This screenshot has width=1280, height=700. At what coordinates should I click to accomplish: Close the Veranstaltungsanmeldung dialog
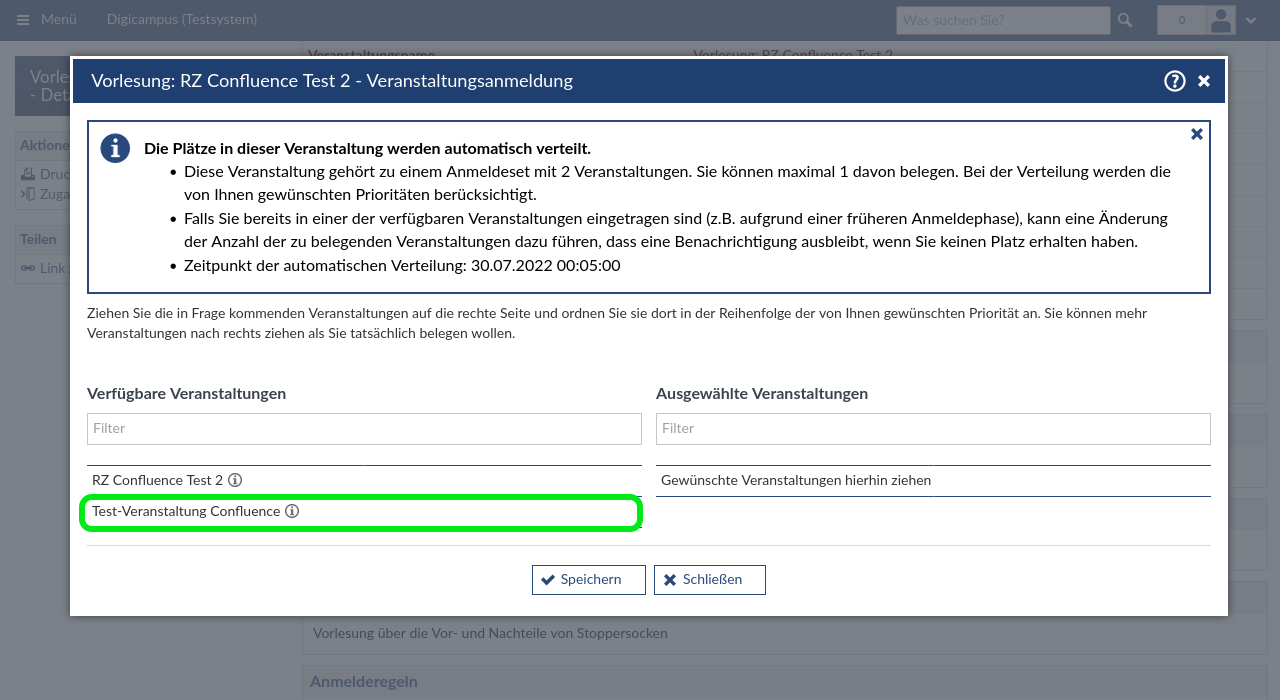tap(1204, 81)
